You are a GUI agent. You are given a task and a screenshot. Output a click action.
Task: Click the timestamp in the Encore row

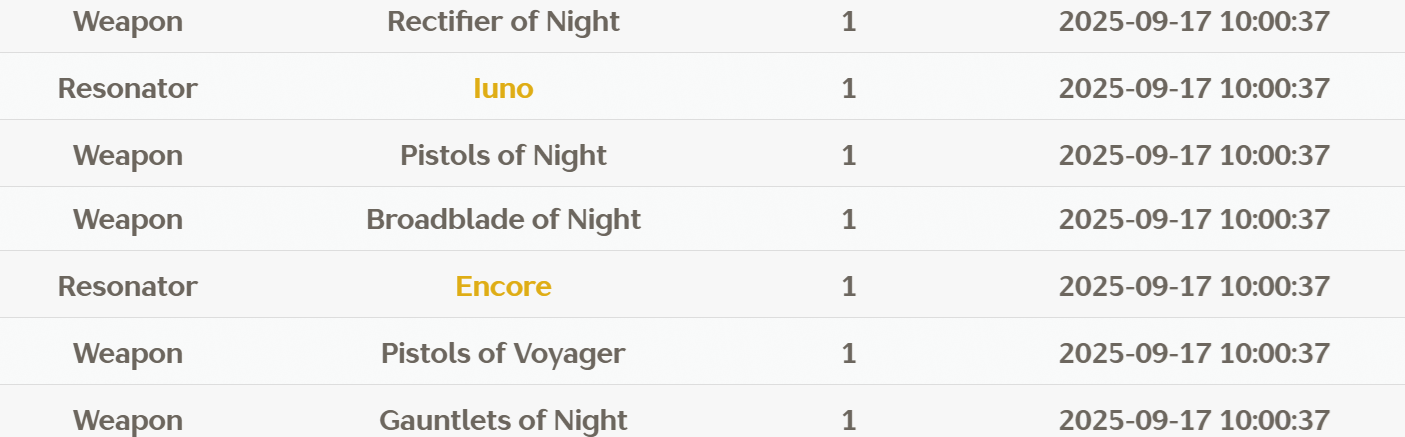1194,286
